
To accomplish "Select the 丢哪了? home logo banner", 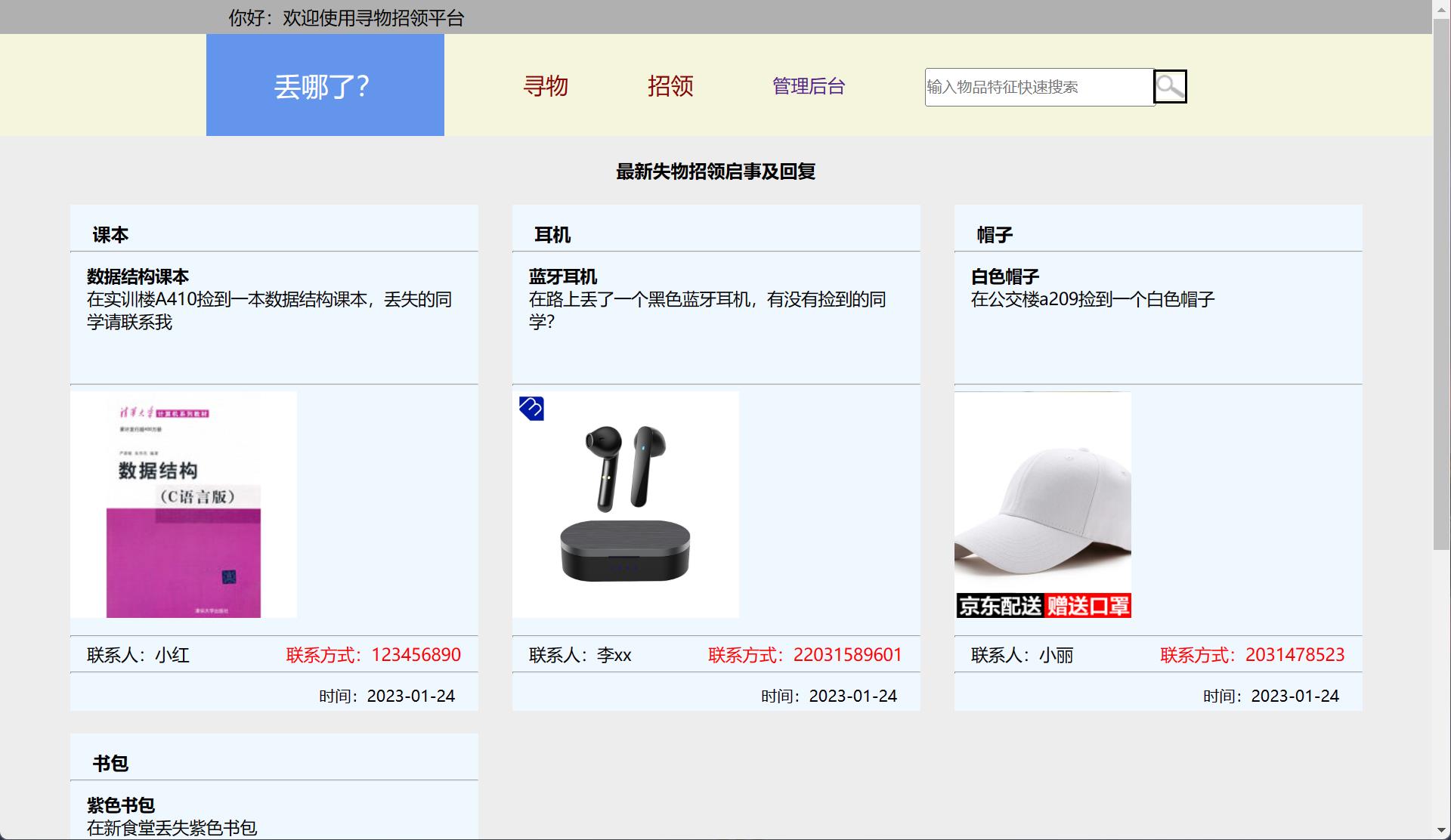I will coord(323,85).
